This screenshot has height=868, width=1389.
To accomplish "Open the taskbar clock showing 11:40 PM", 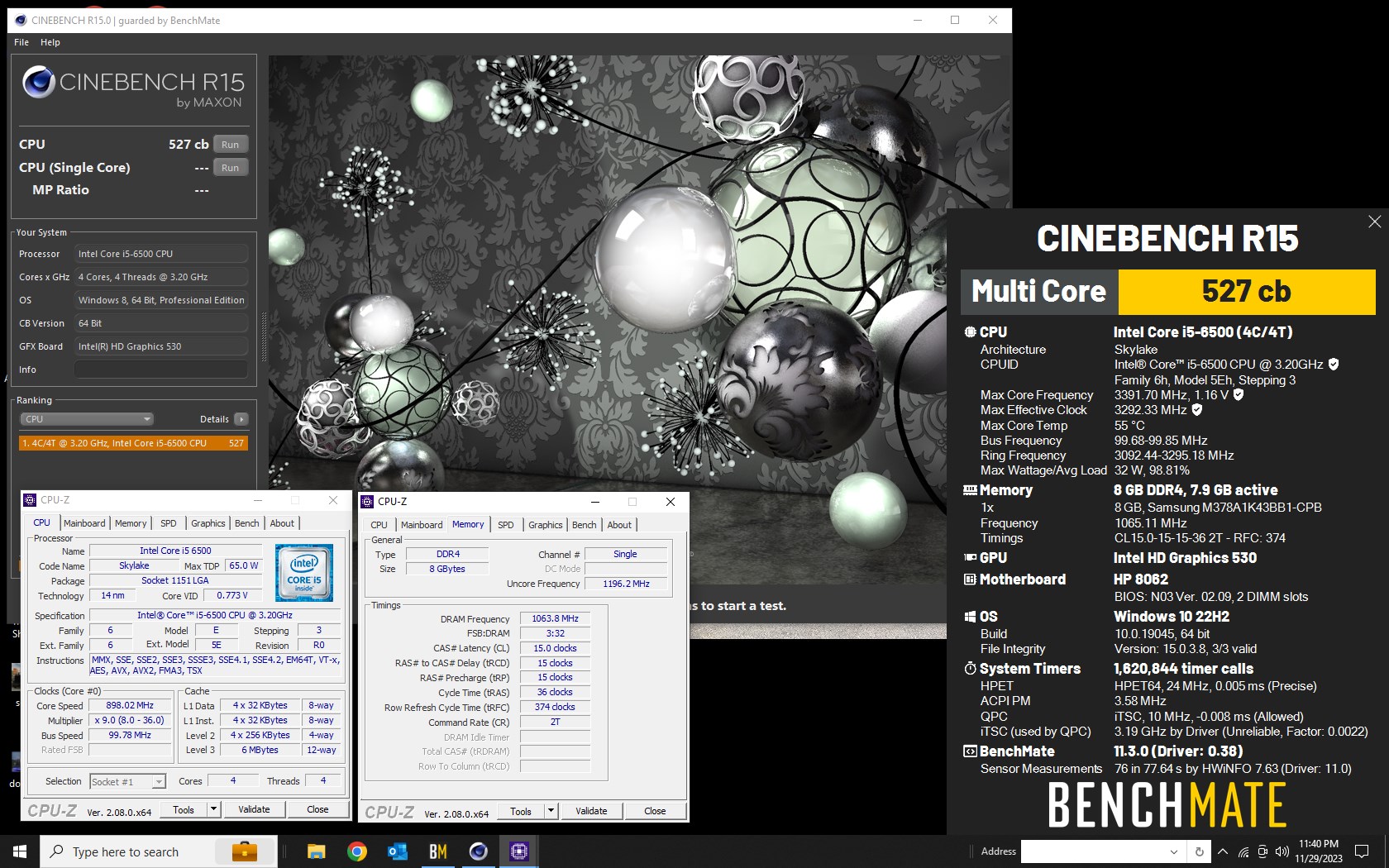I will click(1319, 851).
